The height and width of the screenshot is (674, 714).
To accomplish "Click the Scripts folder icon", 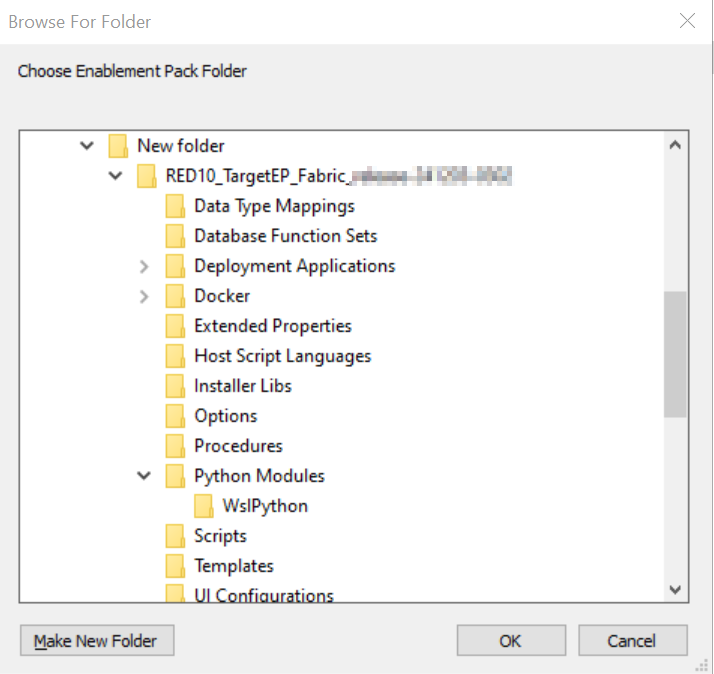I will click(175, 536).
